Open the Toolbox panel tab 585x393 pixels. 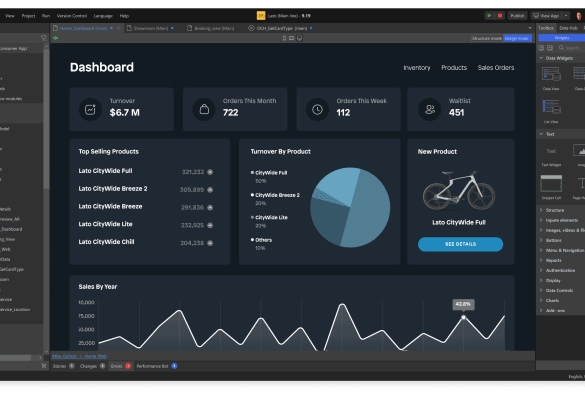pos(546,28)
